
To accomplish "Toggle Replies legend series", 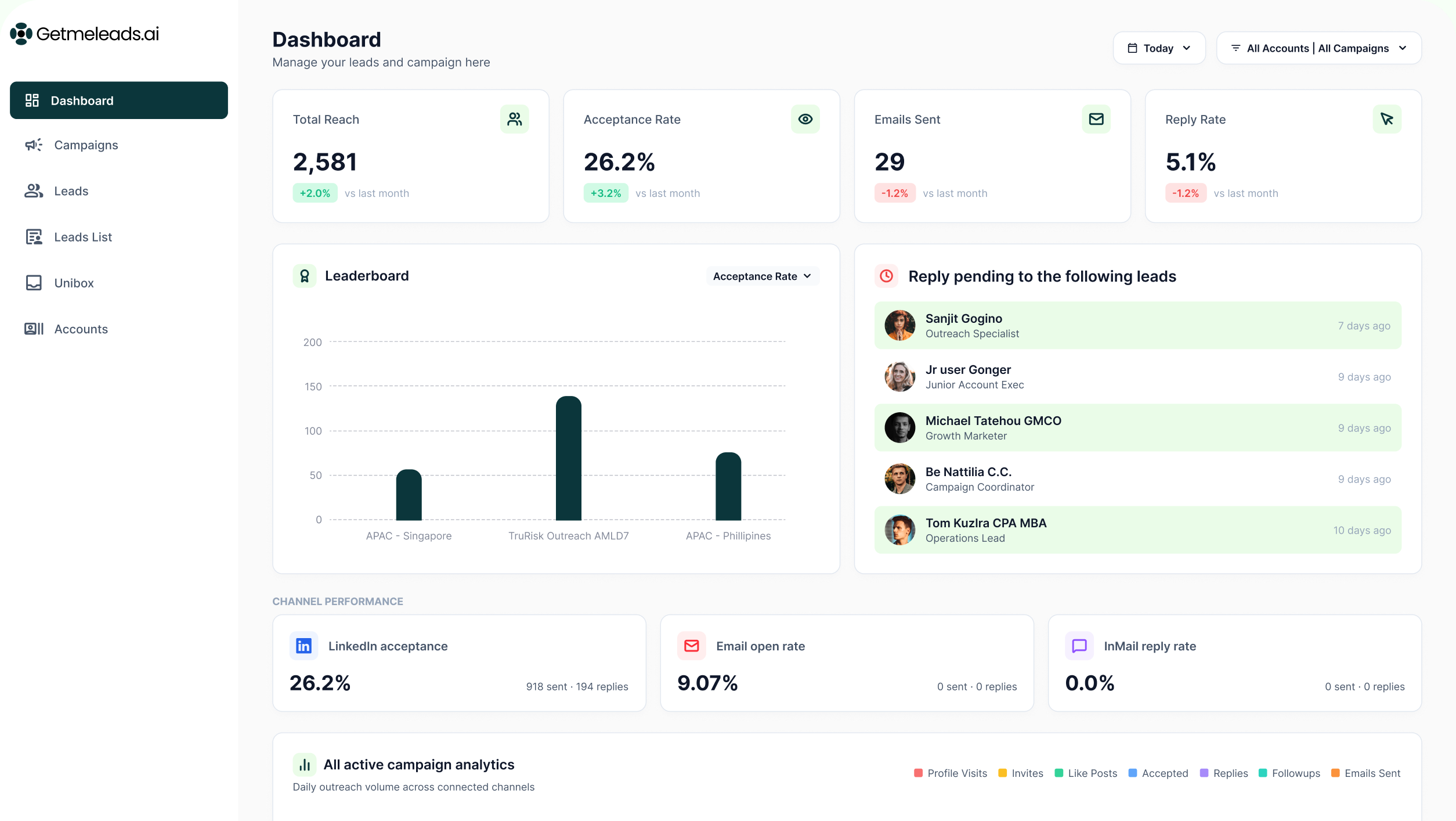I will click(x=1224, y=773).
